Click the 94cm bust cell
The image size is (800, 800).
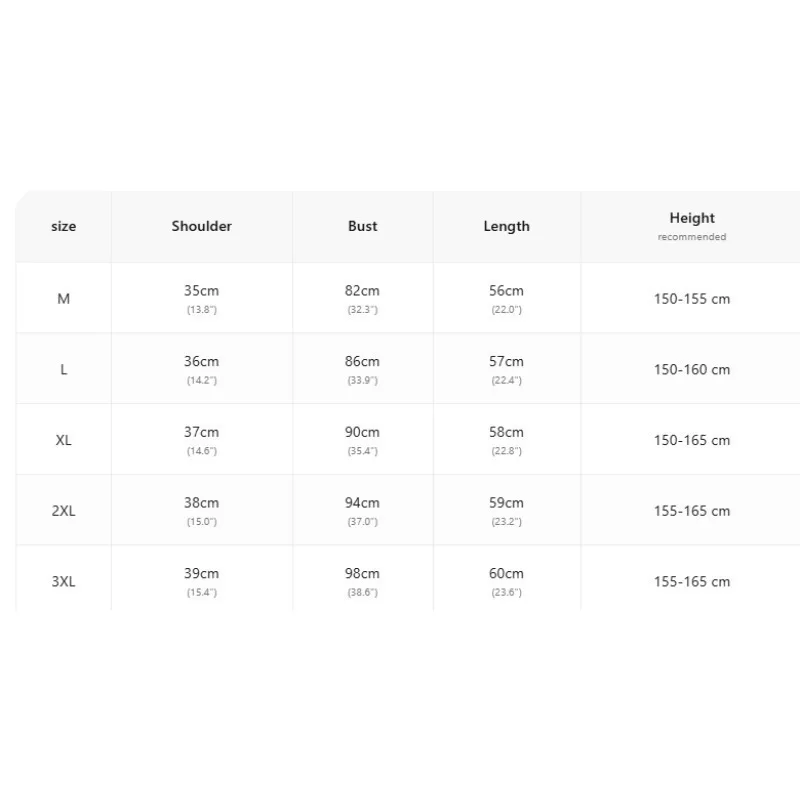point(362,511)
